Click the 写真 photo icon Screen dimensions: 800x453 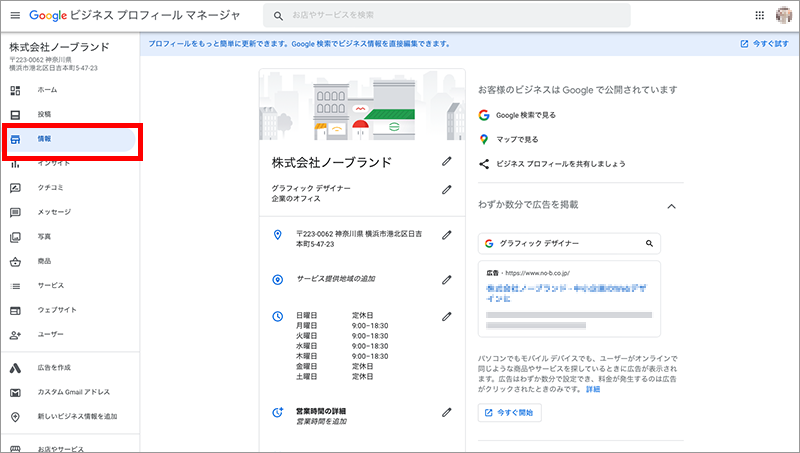tap(15, 237)
